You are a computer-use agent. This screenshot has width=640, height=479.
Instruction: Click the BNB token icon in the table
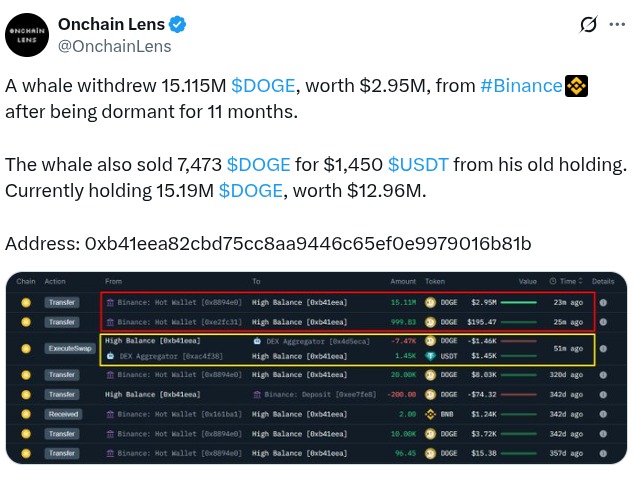[432, 414]
